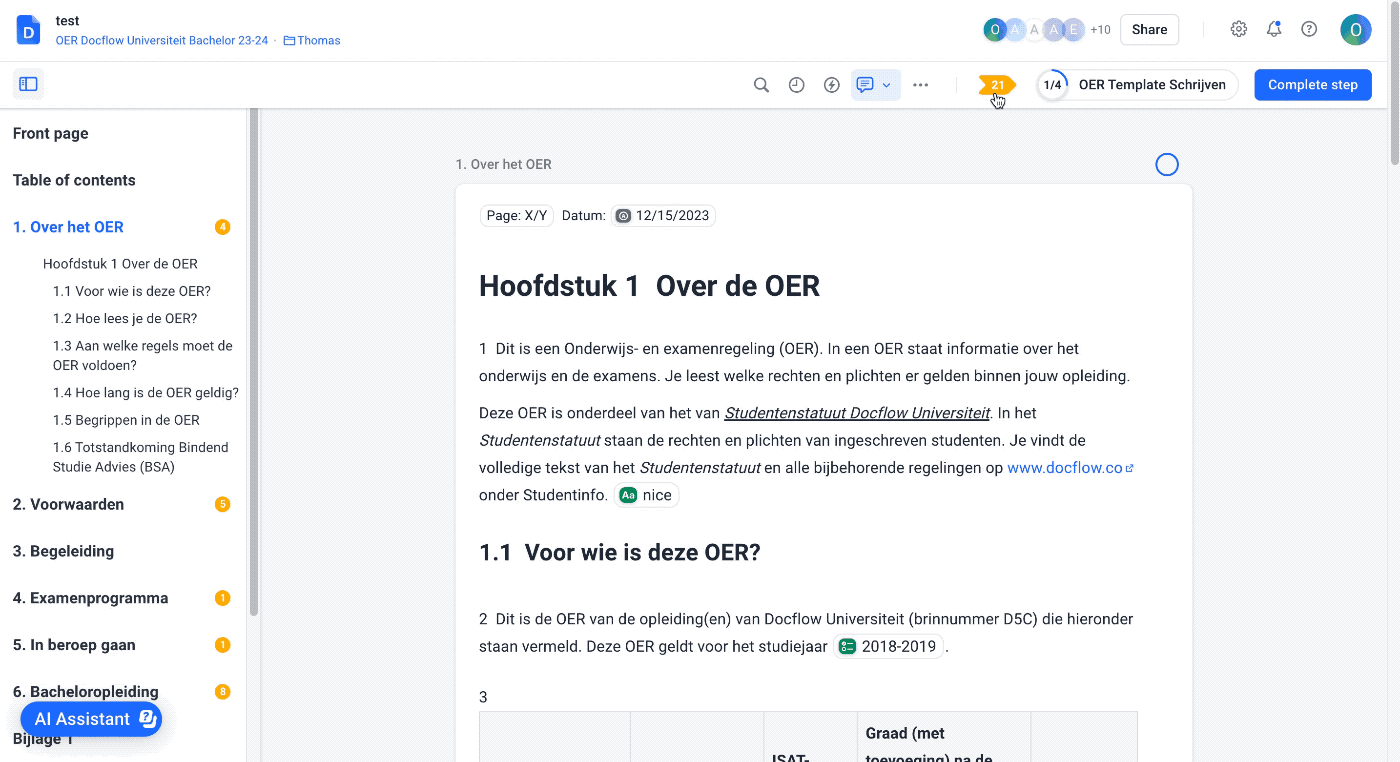Click the lightning bolt automation icon
The image size is (1400, 762).
[831, 85]
